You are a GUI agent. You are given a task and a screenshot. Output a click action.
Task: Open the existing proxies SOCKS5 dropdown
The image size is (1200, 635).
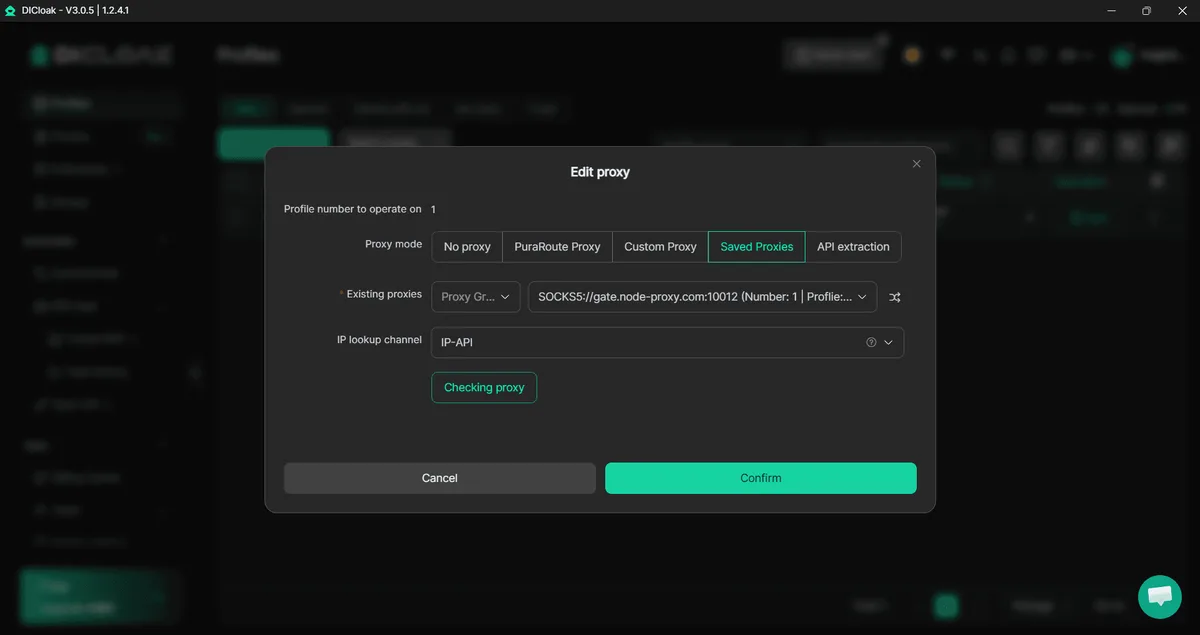coord(703,297)
